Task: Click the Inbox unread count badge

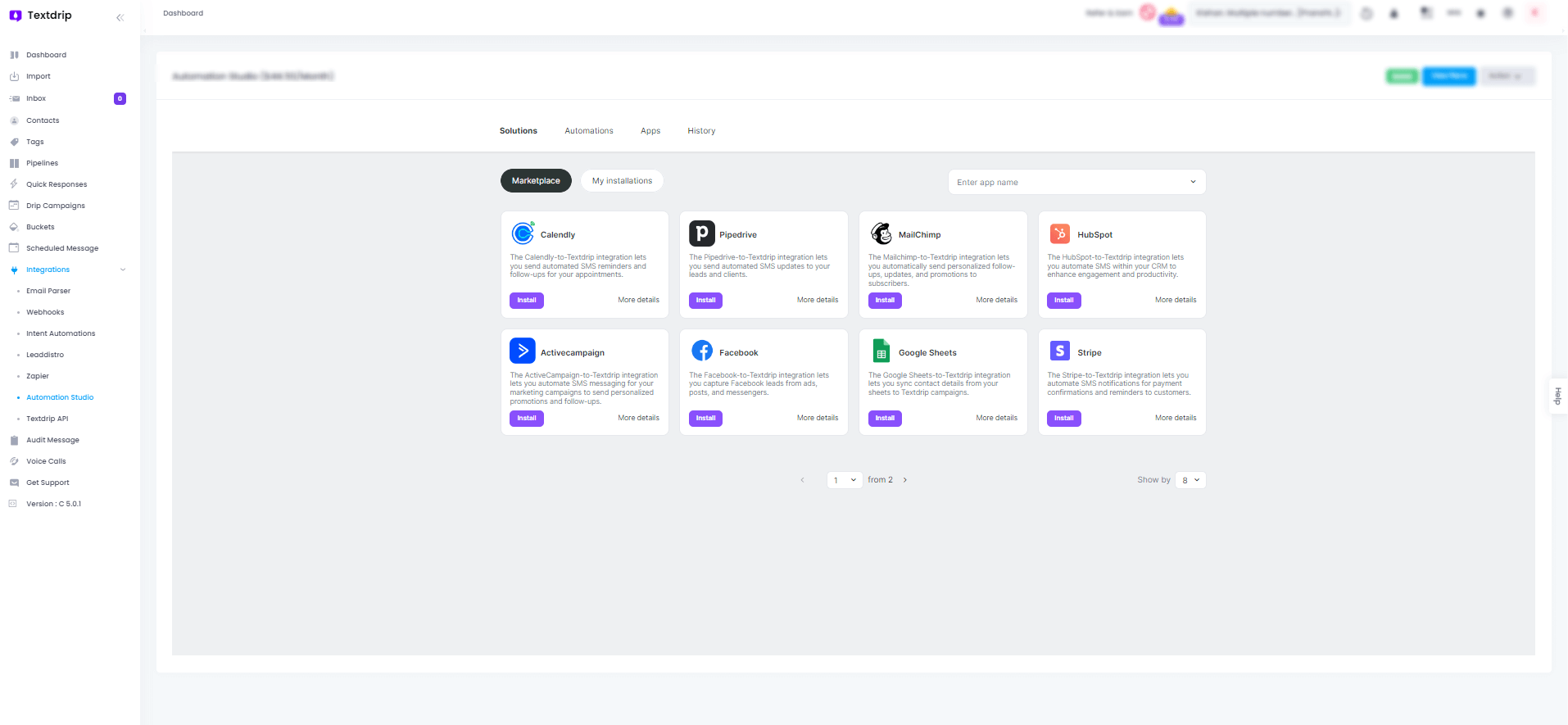Action: click(x=120, y=98)
